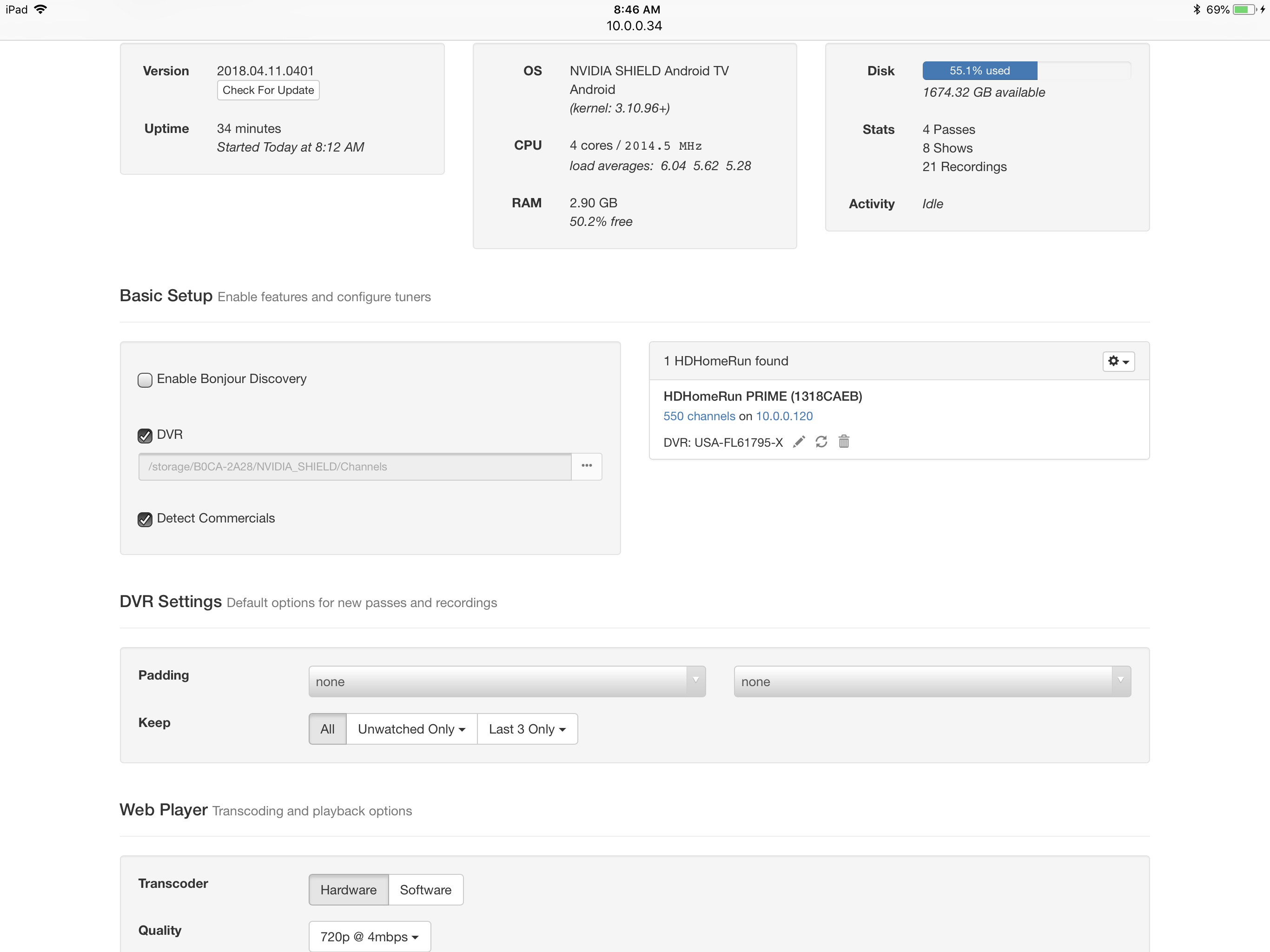Enable Bonjour Discovery checkbox
The width and height of the screenshot is (1270, 952).
coord(145,379)
